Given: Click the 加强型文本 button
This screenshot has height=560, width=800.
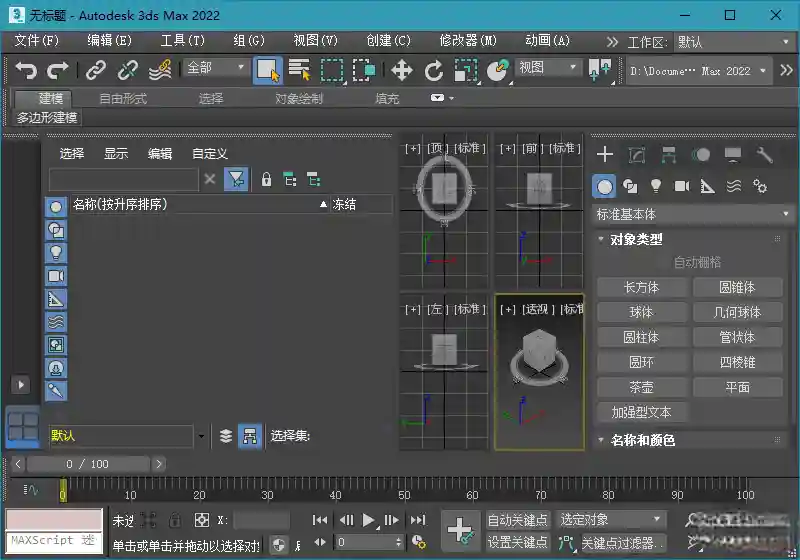Looking at the screenshot, I should point(641,412).
